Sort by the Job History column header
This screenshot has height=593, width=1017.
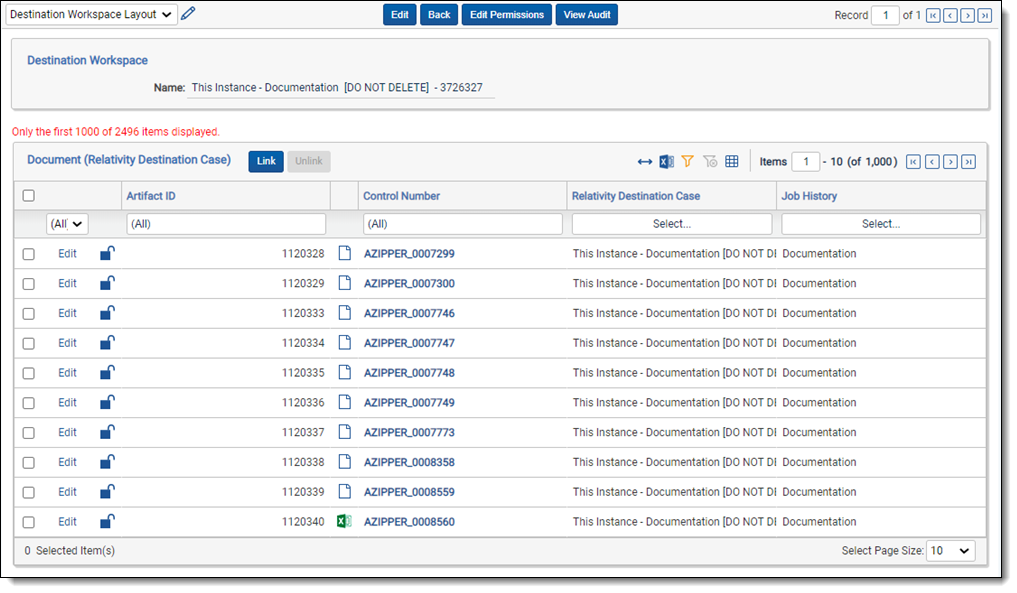tap(809, 196)
